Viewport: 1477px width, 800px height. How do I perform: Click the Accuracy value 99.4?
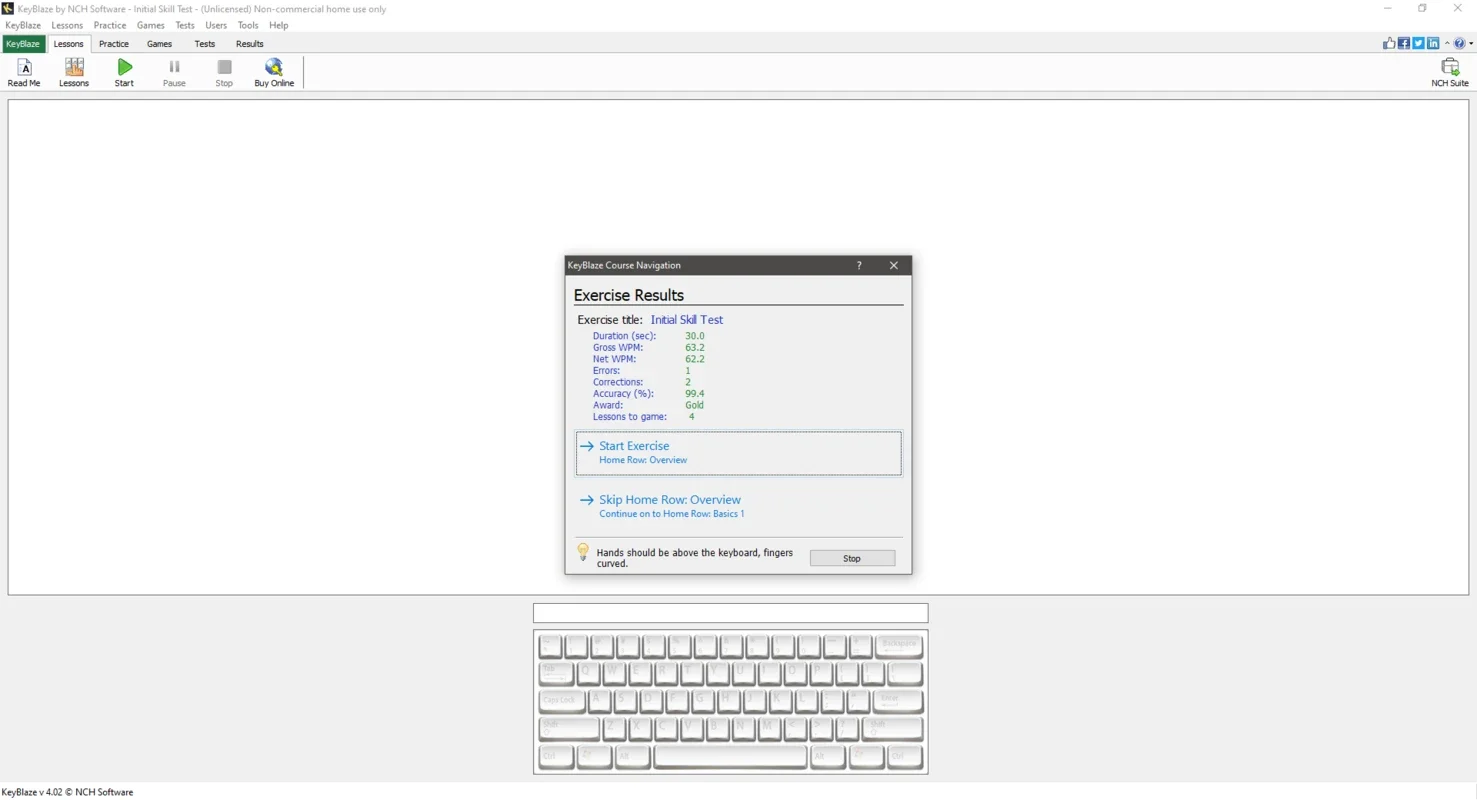click(x=695, y=394)
